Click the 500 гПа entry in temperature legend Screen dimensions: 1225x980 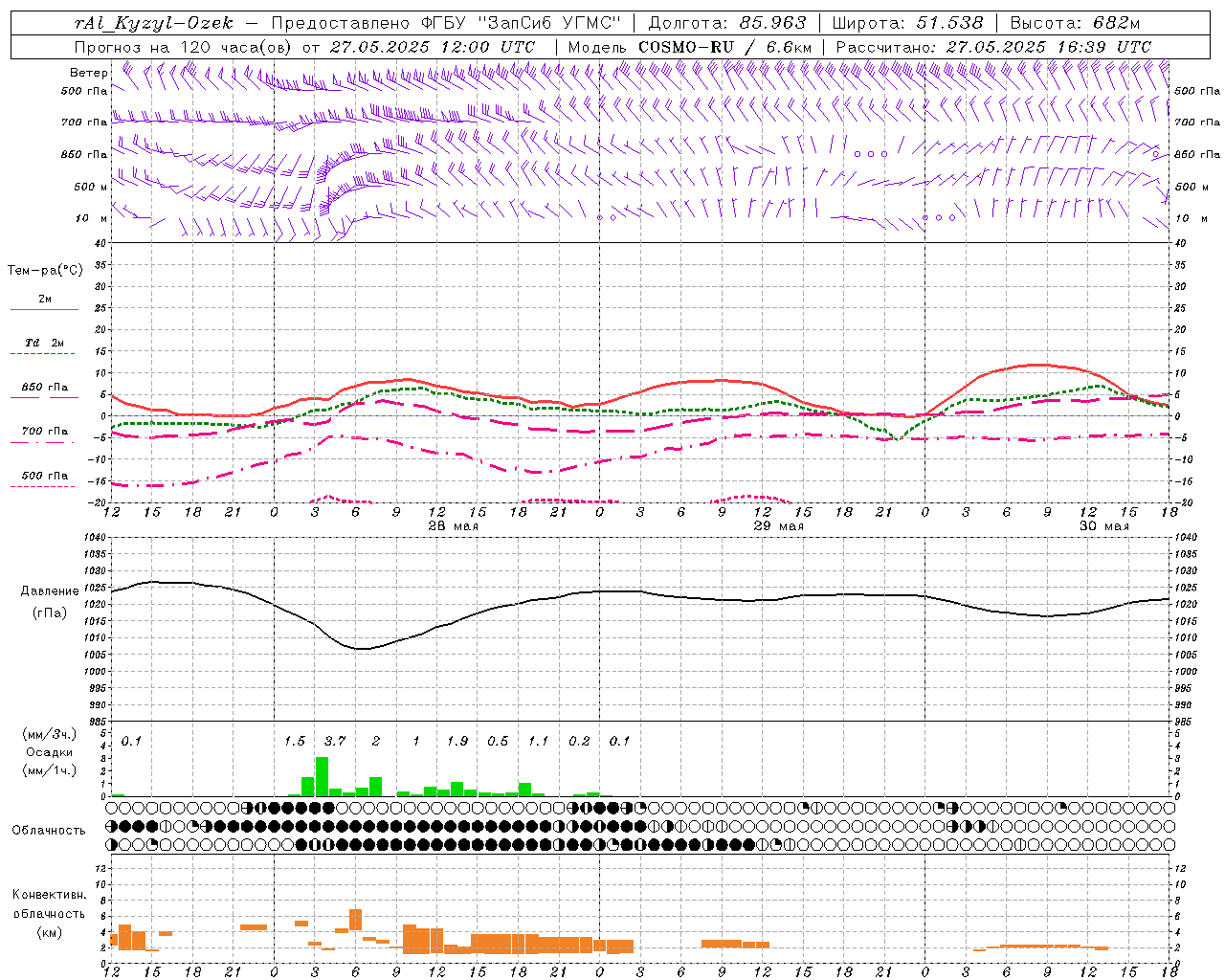pos(44,476)
